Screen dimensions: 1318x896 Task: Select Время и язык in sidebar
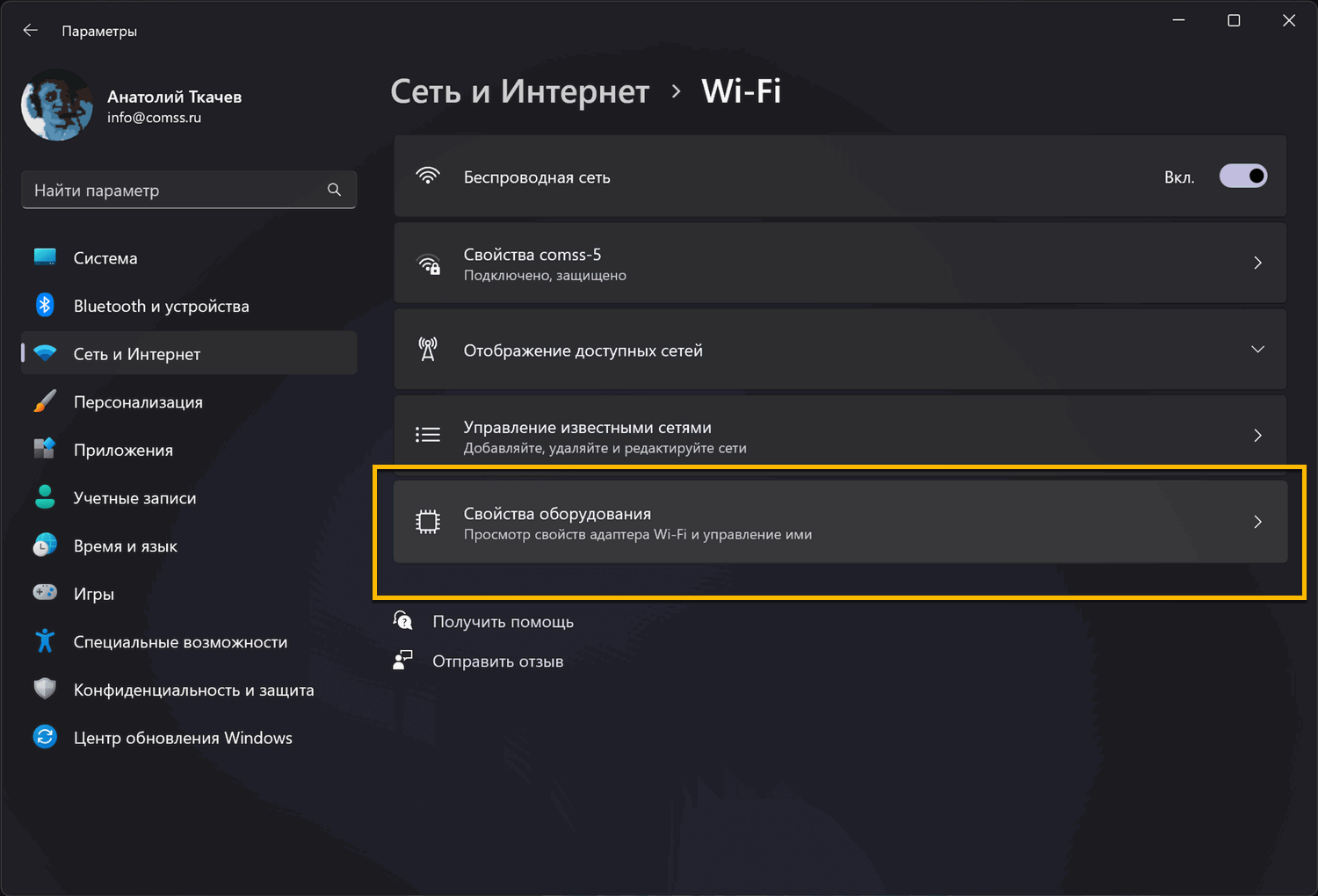[126, 546]
